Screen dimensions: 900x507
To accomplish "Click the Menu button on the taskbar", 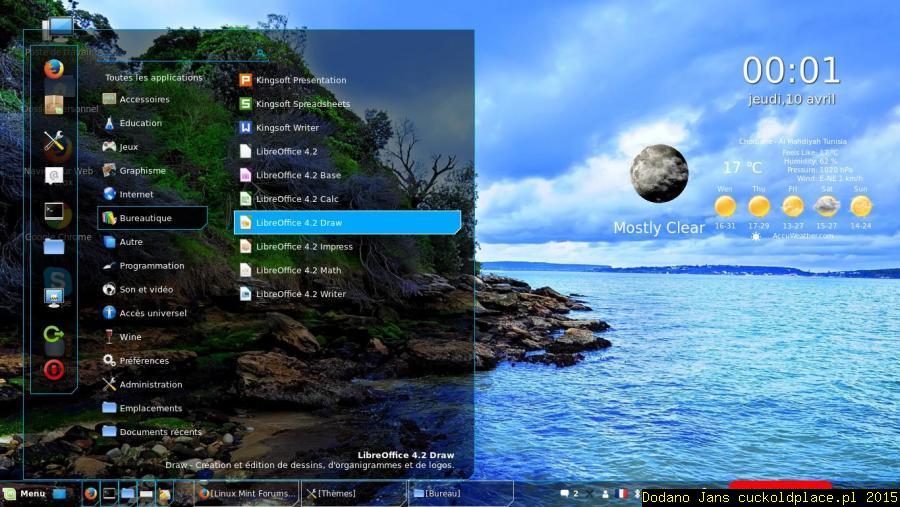I will 25,494.
